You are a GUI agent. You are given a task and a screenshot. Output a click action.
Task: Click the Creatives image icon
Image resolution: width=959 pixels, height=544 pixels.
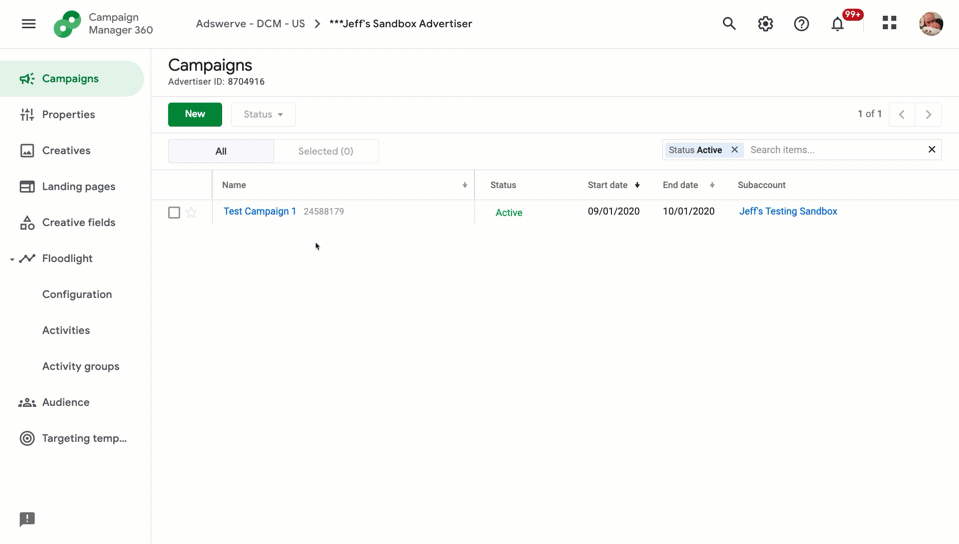click(x=27, y=151)
